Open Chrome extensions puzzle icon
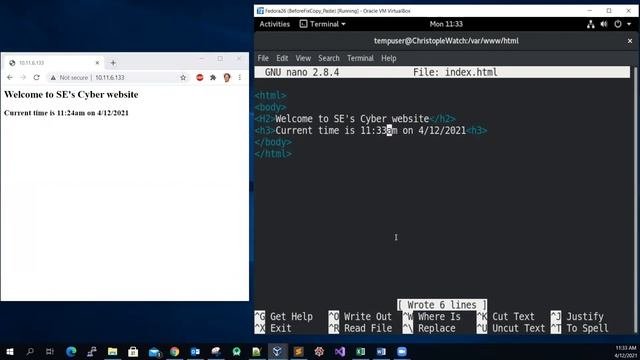The image size is (640, 360). click(213, 77)
